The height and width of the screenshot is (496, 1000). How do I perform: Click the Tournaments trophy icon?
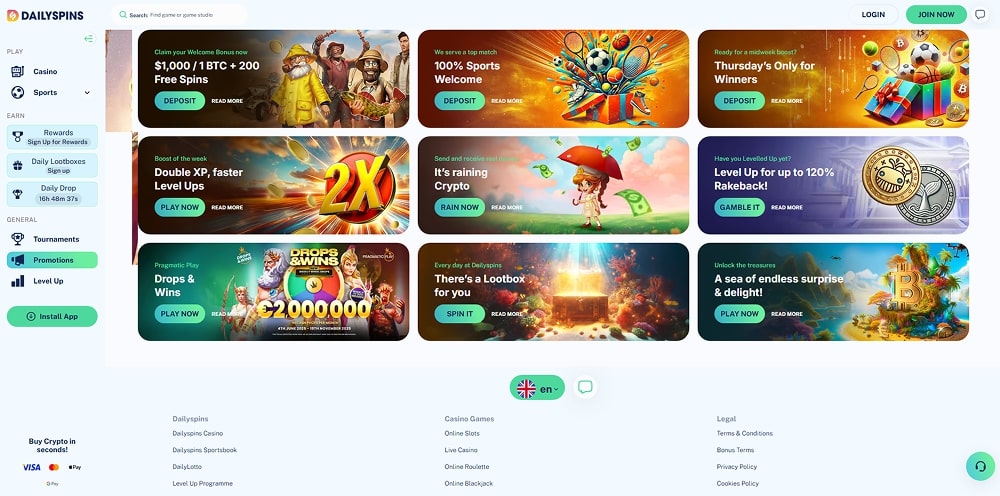pyautogui.click(x=17, y=239)
